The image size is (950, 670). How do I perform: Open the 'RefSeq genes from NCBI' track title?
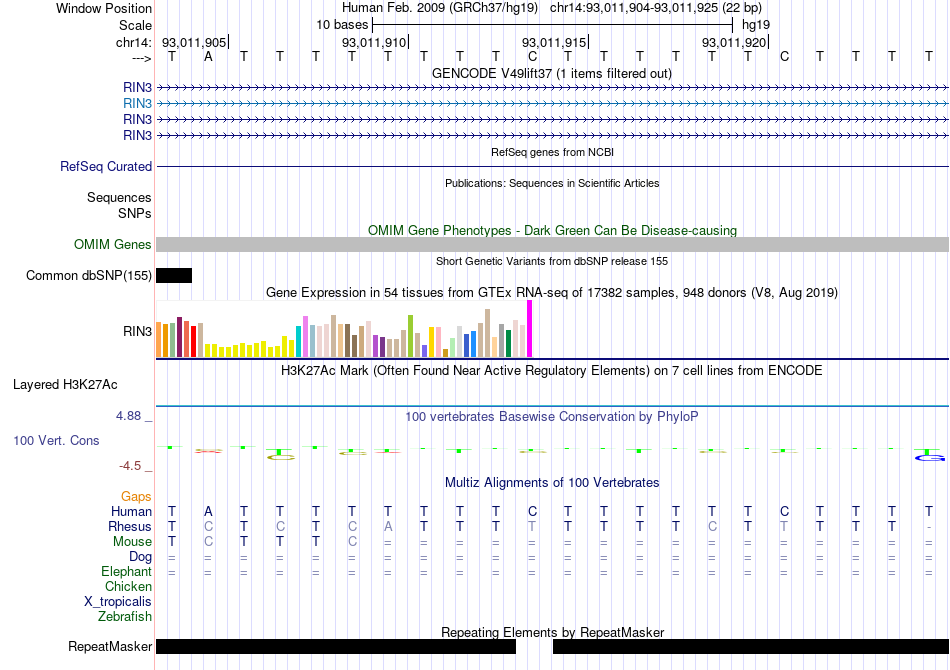[x=552, y=152]
